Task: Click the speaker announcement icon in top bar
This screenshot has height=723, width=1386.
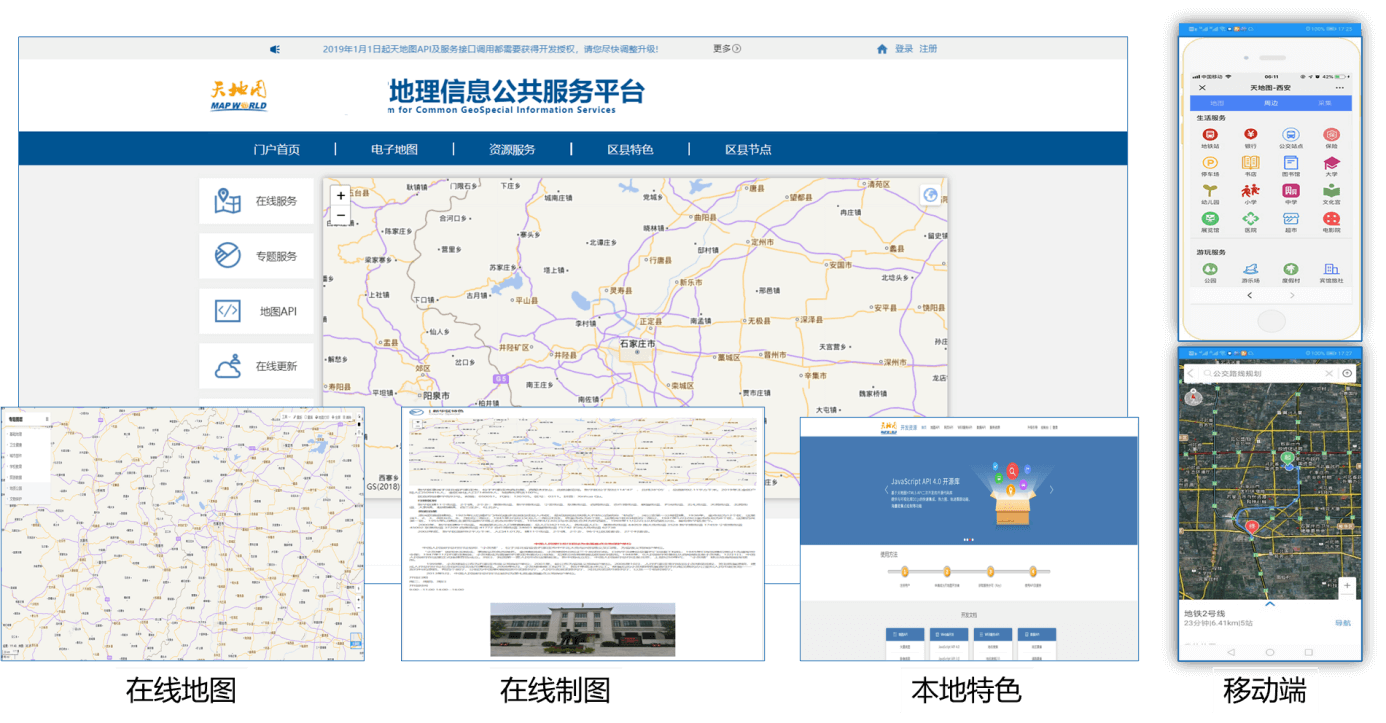Action: (275, 49)
